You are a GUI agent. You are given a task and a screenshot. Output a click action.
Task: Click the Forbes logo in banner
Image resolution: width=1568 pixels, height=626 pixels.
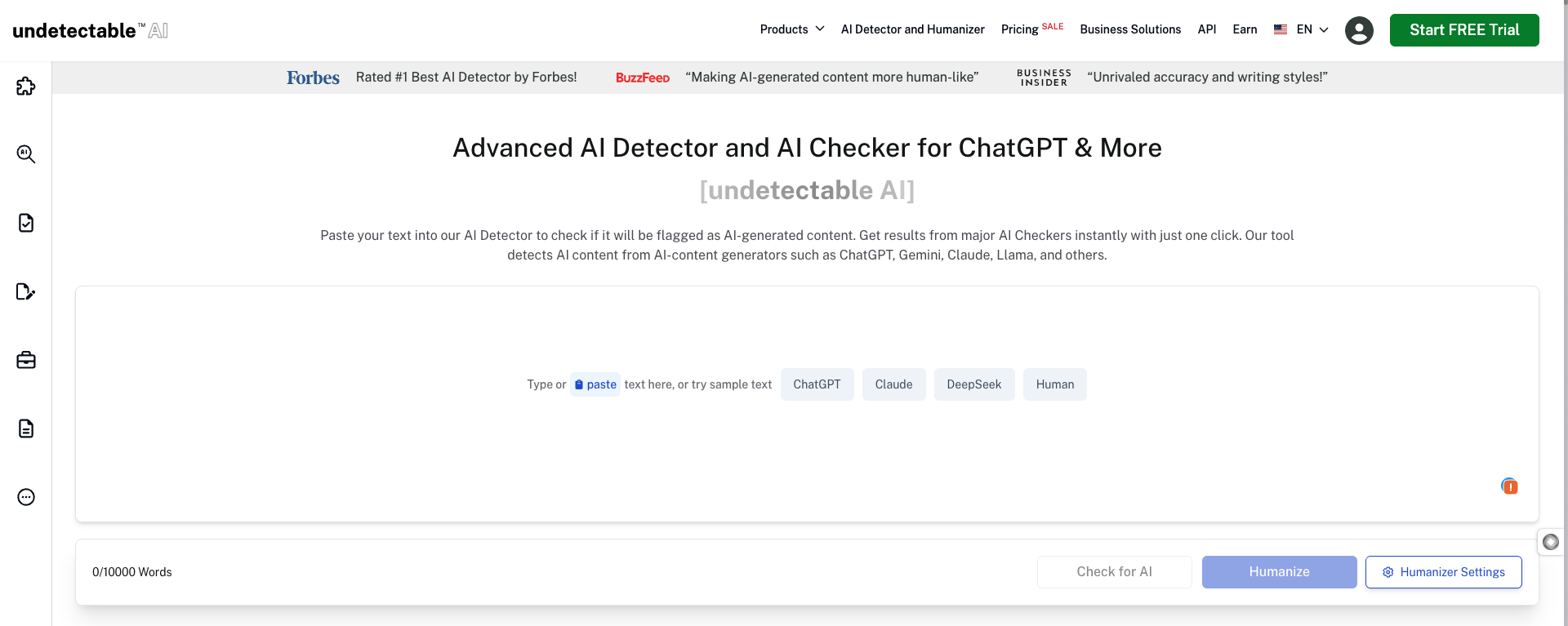[313, 78]
